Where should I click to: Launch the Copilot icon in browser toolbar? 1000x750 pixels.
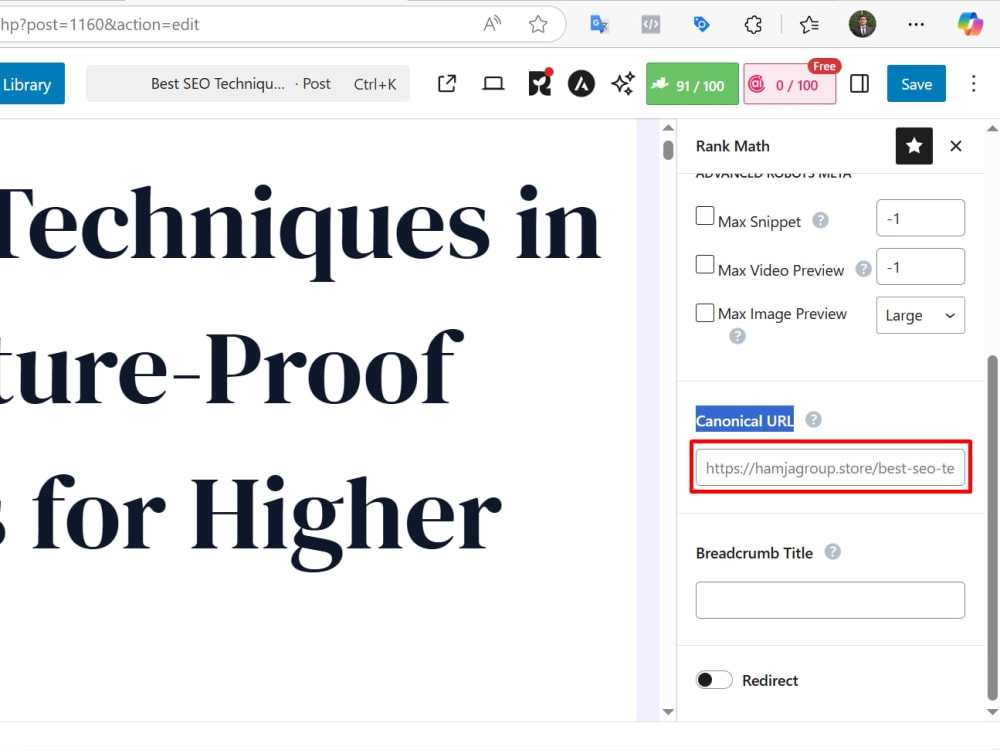click(970, 24)
